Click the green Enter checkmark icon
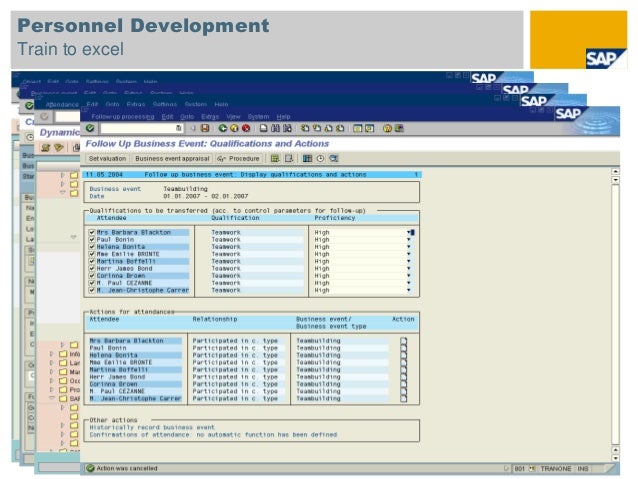 click(x=90, y=128)
